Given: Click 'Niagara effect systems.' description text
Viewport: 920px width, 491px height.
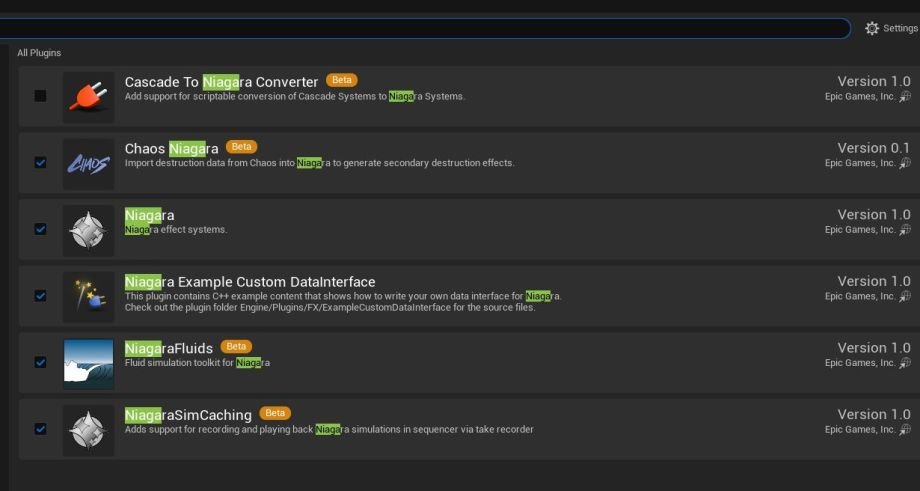Looking at the screenshot, I should [x=176, y=230].
